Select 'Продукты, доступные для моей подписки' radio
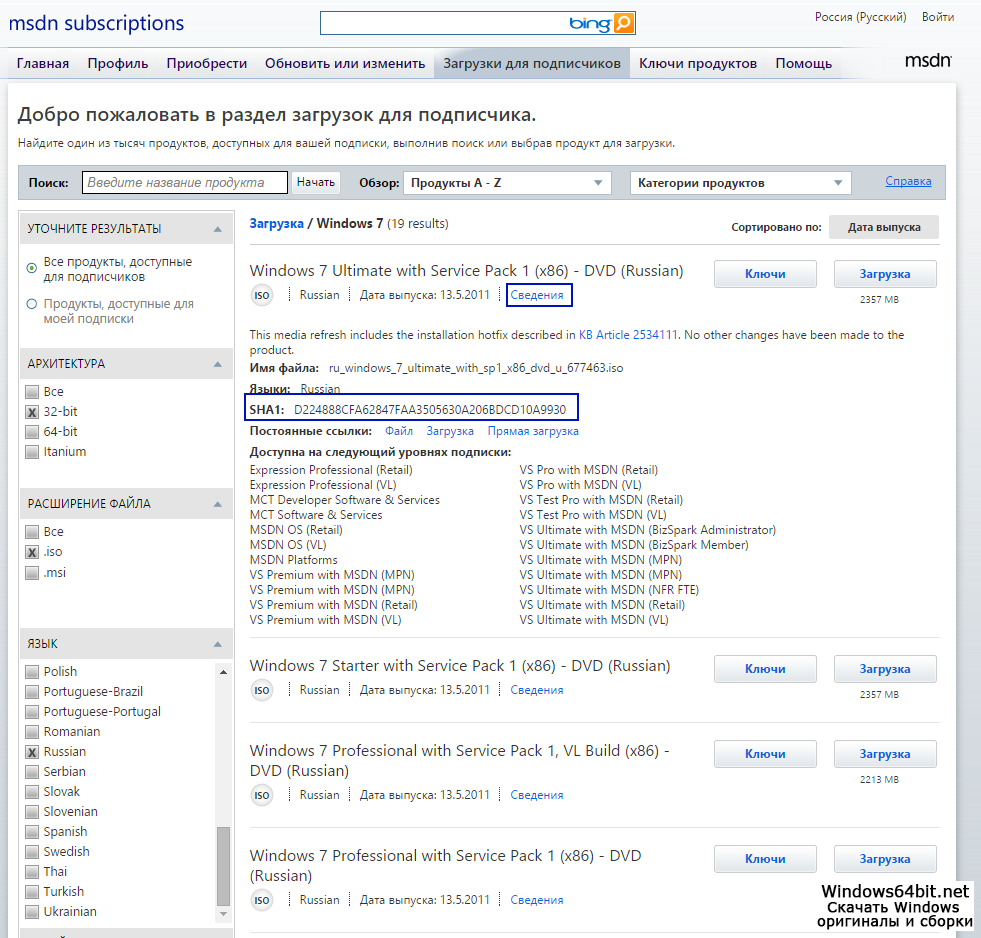 coord(32,304)
